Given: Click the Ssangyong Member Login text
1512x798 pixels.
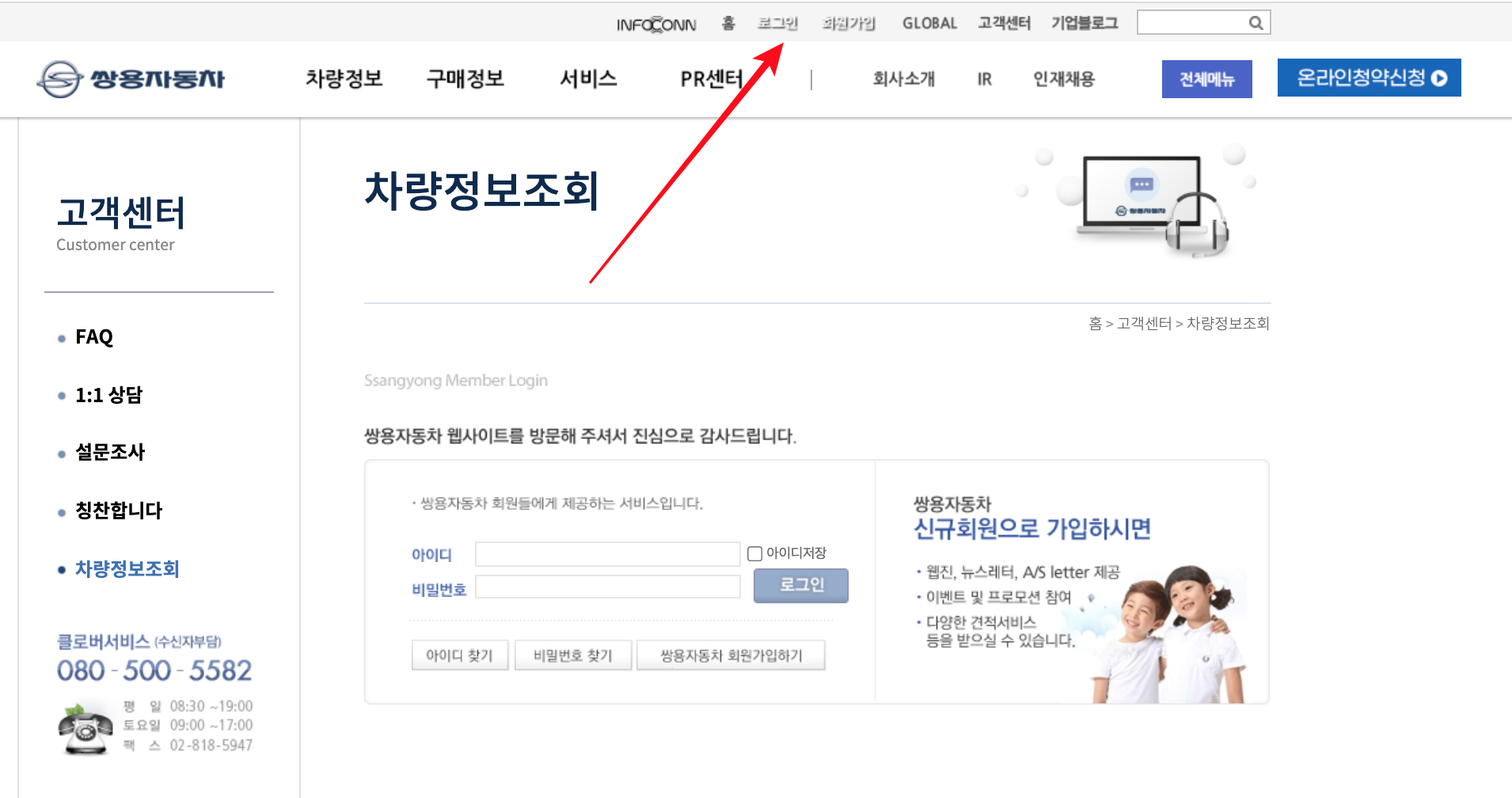Looking at the screenshot, I should click(456, 381).
